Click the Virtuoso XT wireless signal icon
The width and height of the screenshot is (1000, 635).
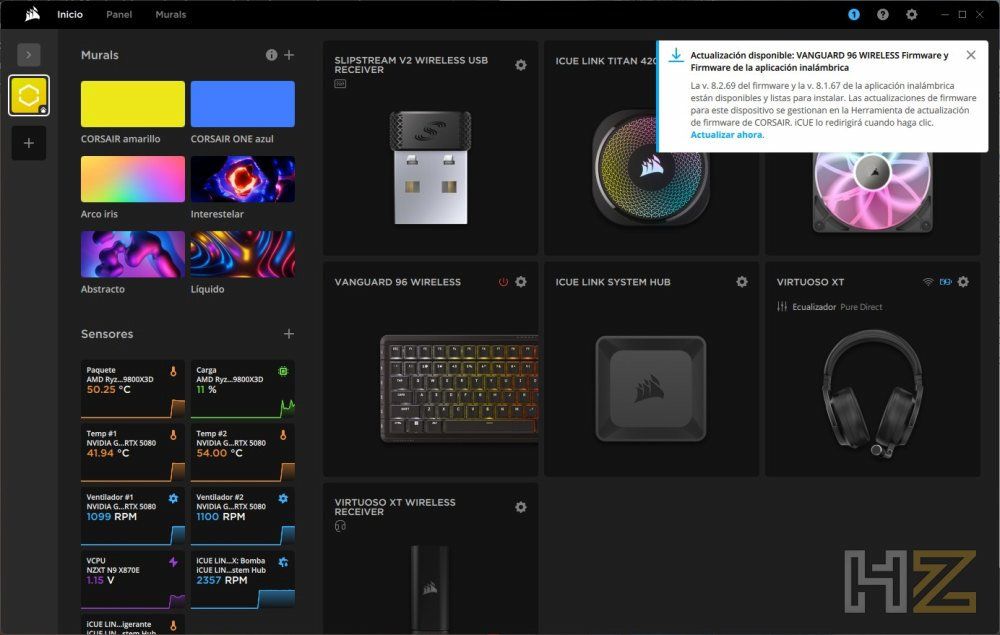[x=928, y=282]
